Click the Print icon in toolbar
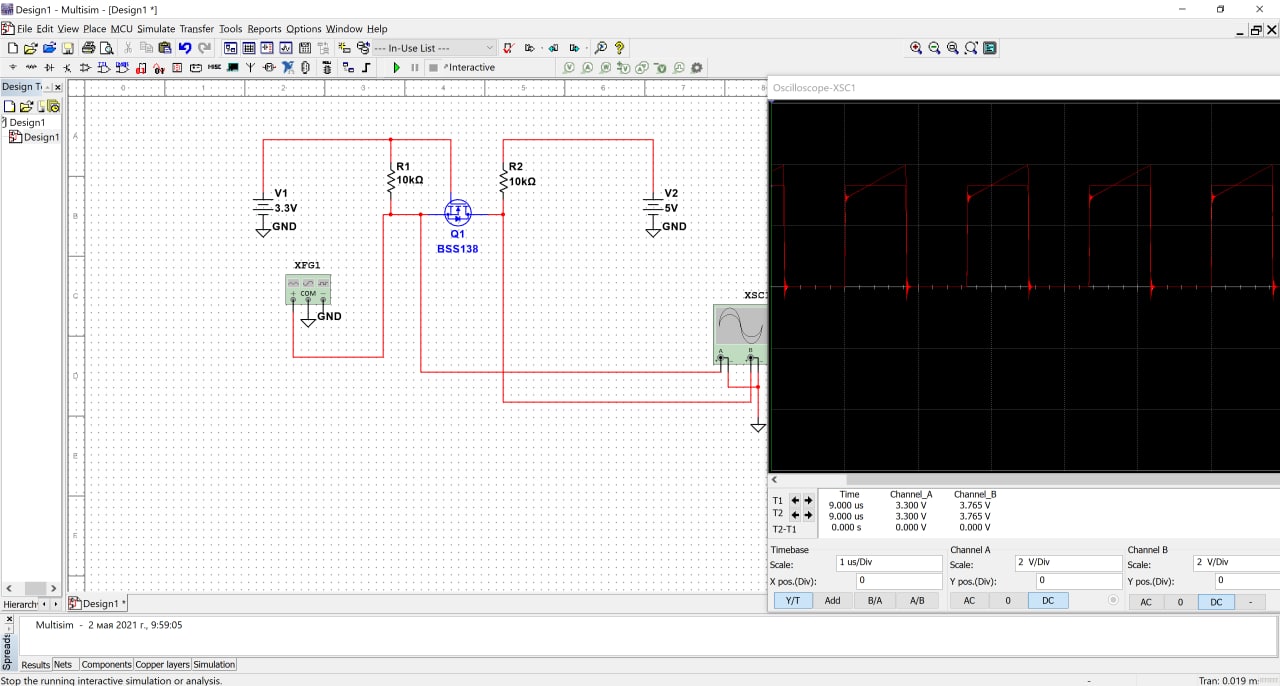1280x686 pixels. [x=89, y=48]
